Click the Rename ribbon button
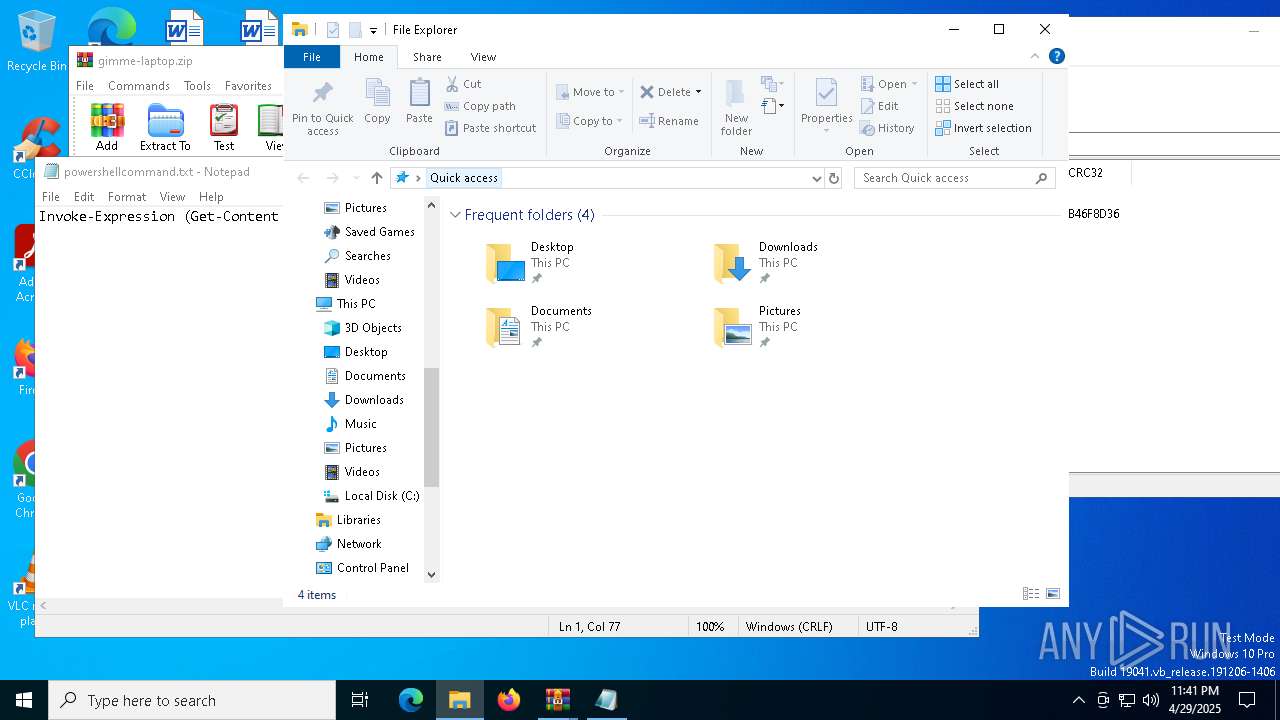 pyautogui.click(x=669, y=121)
